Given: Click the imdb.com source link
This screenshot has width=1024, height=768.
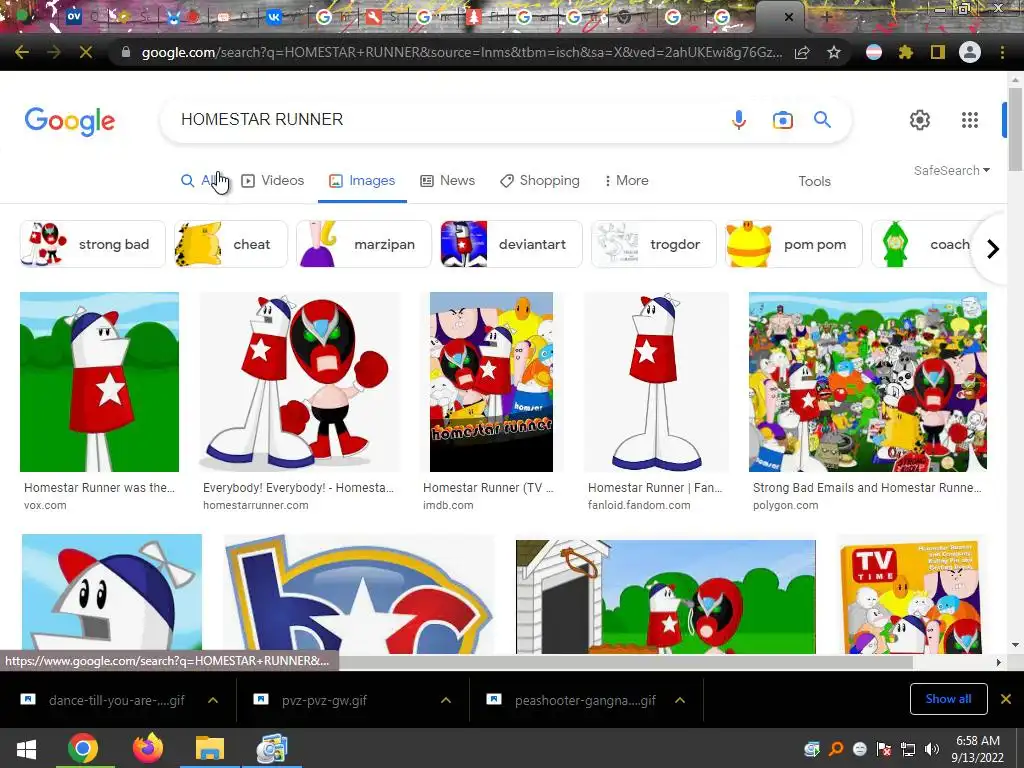Looking at the screenshot, I should click(448, 505).
